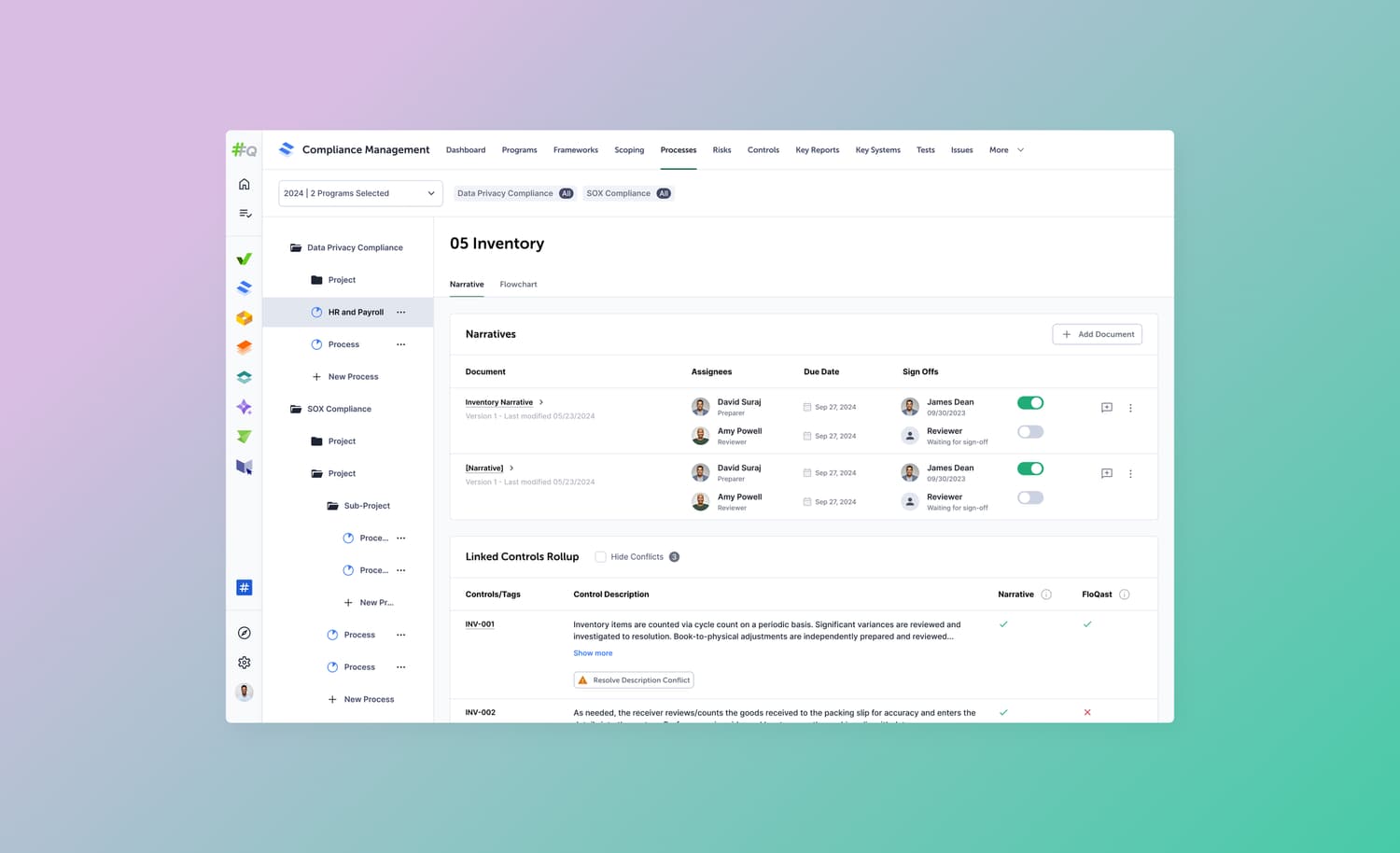Open the [Narrative] document link
The image size is (1400, 853).
484,468
